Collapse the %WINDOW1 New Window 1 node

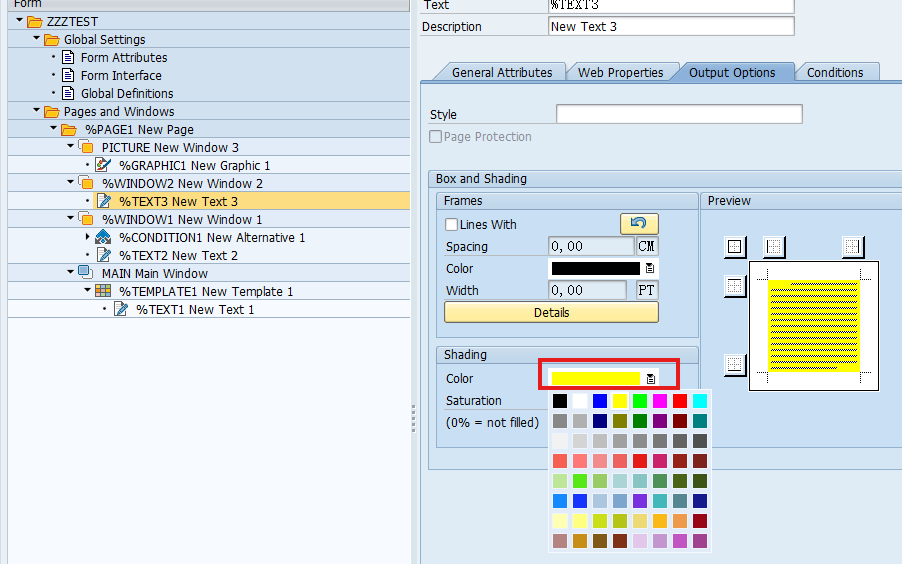pyautogui.click(x=71, y=218)
